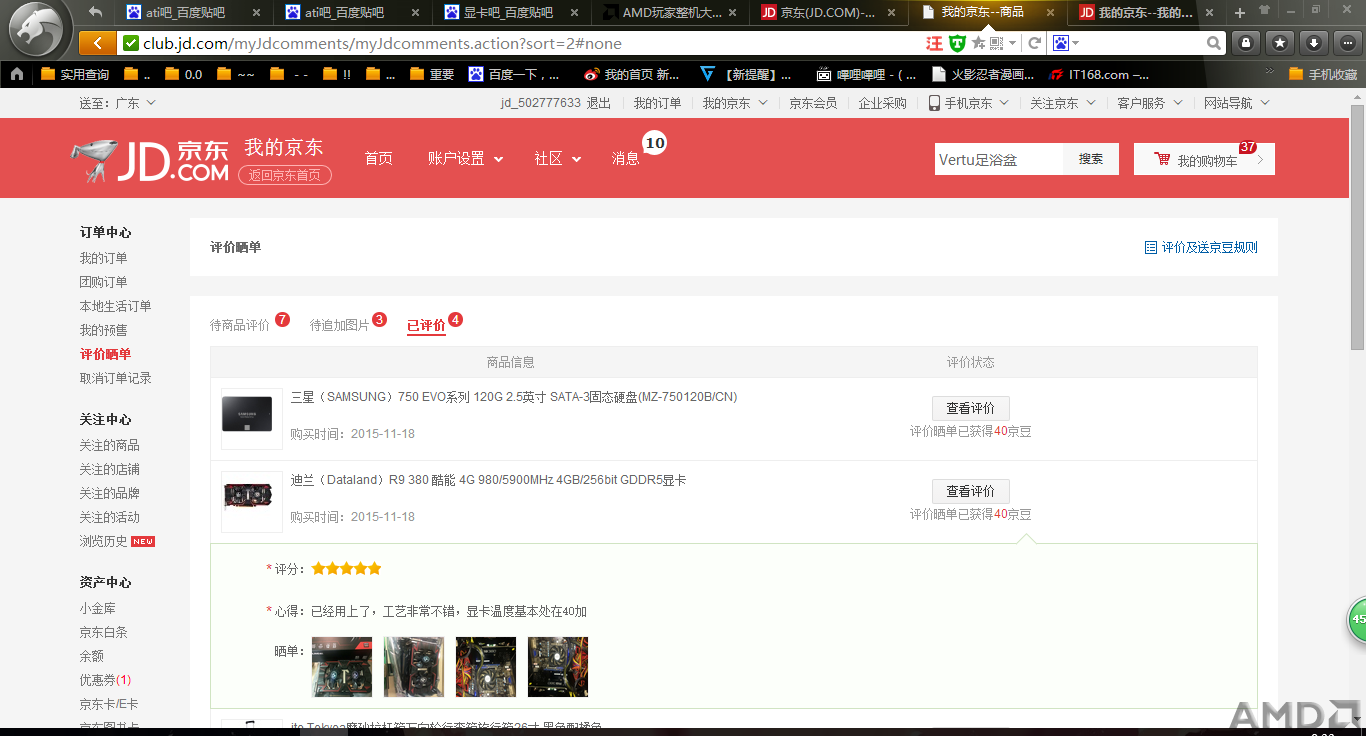This screenshot has height=736, width=1366.
Task: Click the browser address bar URL
Action: 382,43
